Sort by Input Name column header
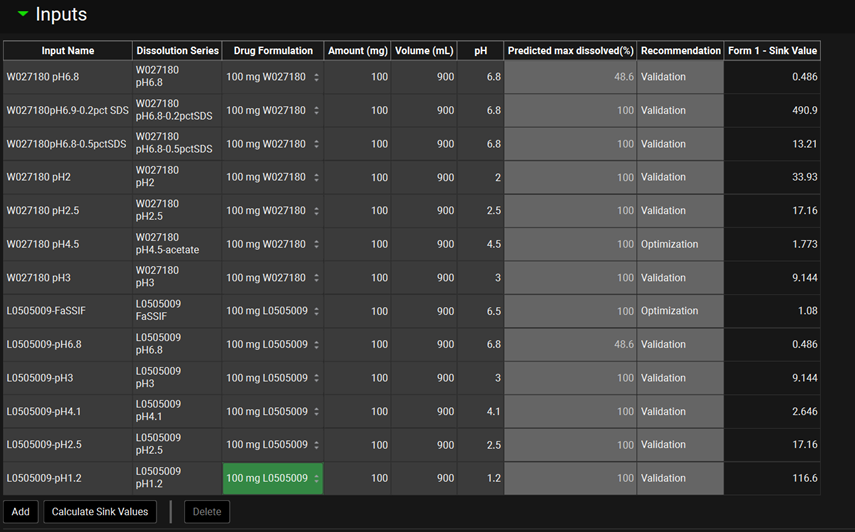 coord(68,51)
